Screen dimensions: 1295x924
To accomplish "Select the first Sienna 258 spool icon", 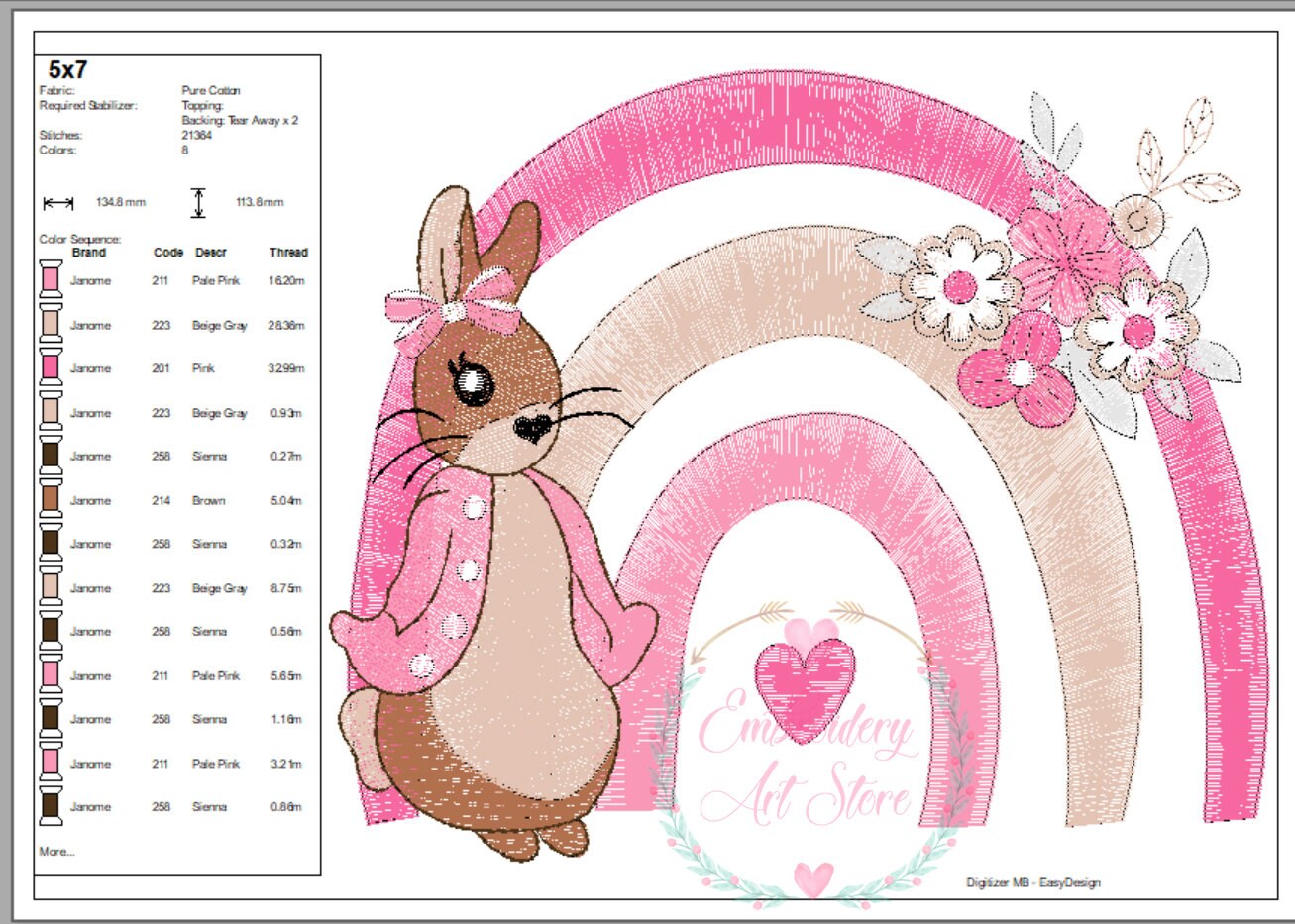I will [50, 457].
